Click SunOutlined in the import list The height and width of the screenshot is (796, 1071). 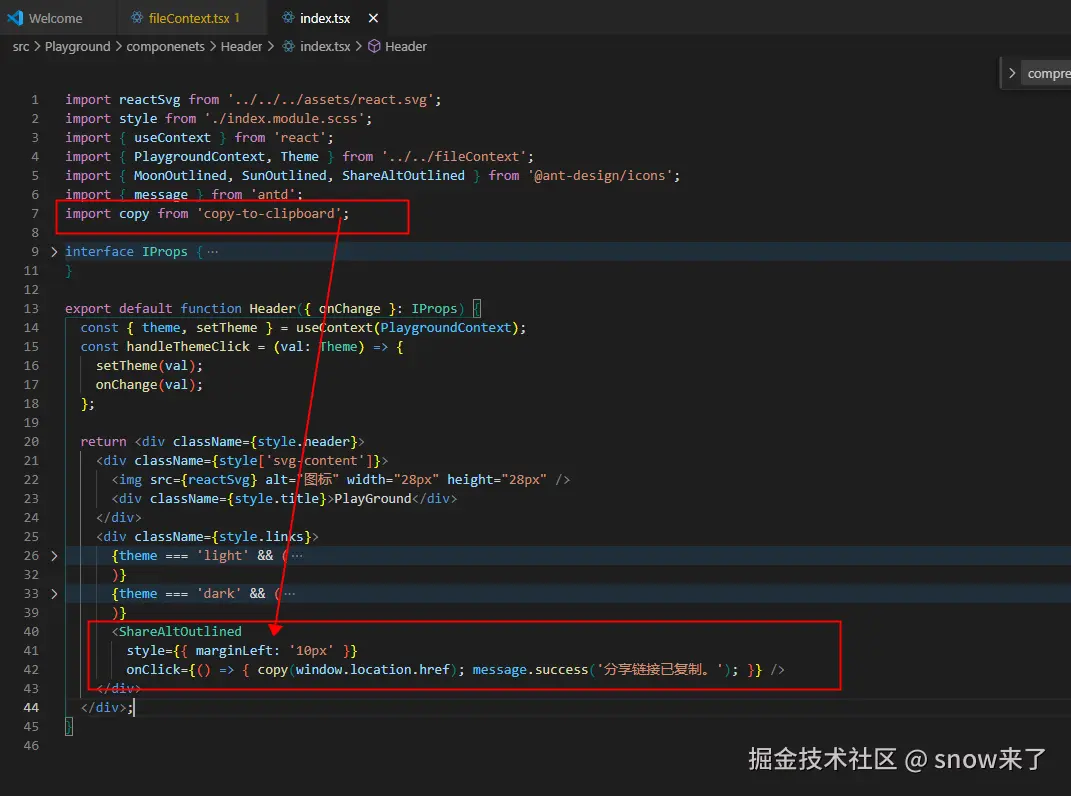(x=284, y=176)
